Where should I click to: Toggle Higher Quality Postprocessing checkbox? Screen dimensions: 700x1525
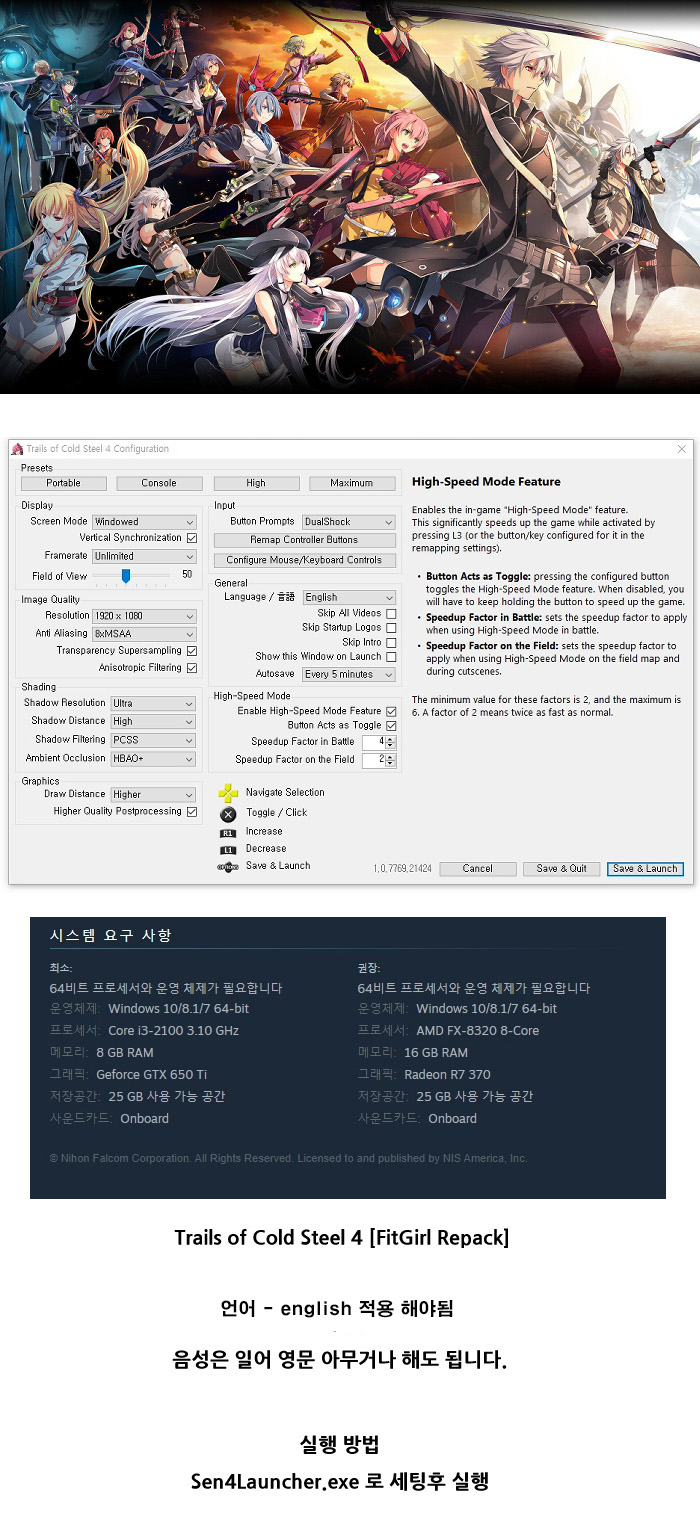[x=192, y=812]
